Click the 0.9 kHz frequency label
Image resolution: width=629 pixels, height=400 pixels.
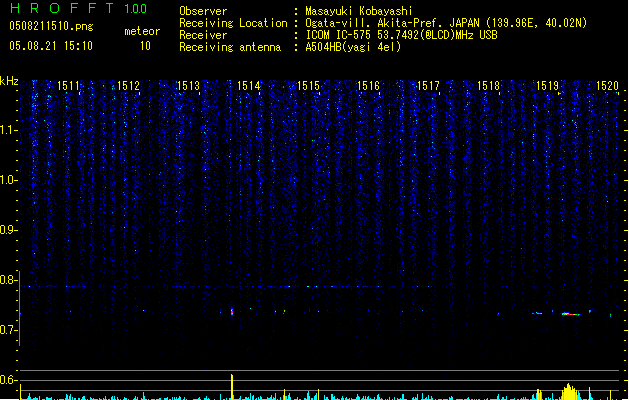click(8, 230)
